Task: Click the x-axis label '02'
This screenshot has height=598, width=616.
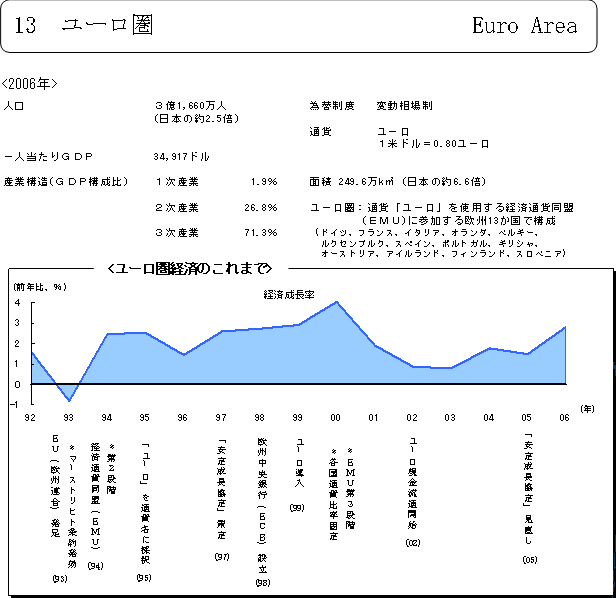Action: [x=412, y=417]
